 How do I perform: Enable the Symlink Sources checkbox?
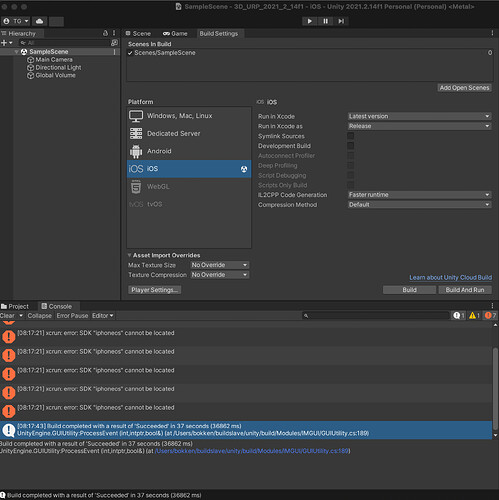351,136
